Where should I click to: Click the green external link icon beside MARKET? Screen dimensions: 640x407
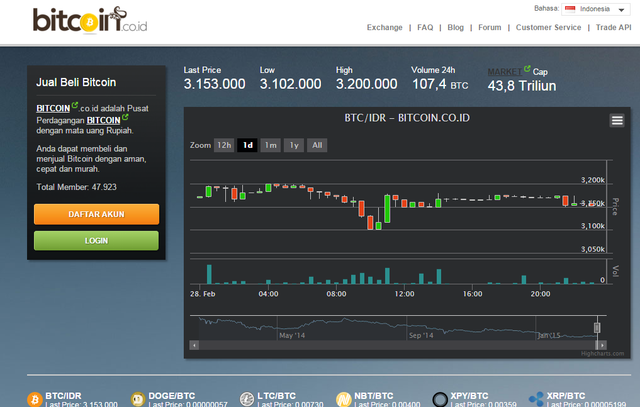pyautogui.click(x=527, y=69)
